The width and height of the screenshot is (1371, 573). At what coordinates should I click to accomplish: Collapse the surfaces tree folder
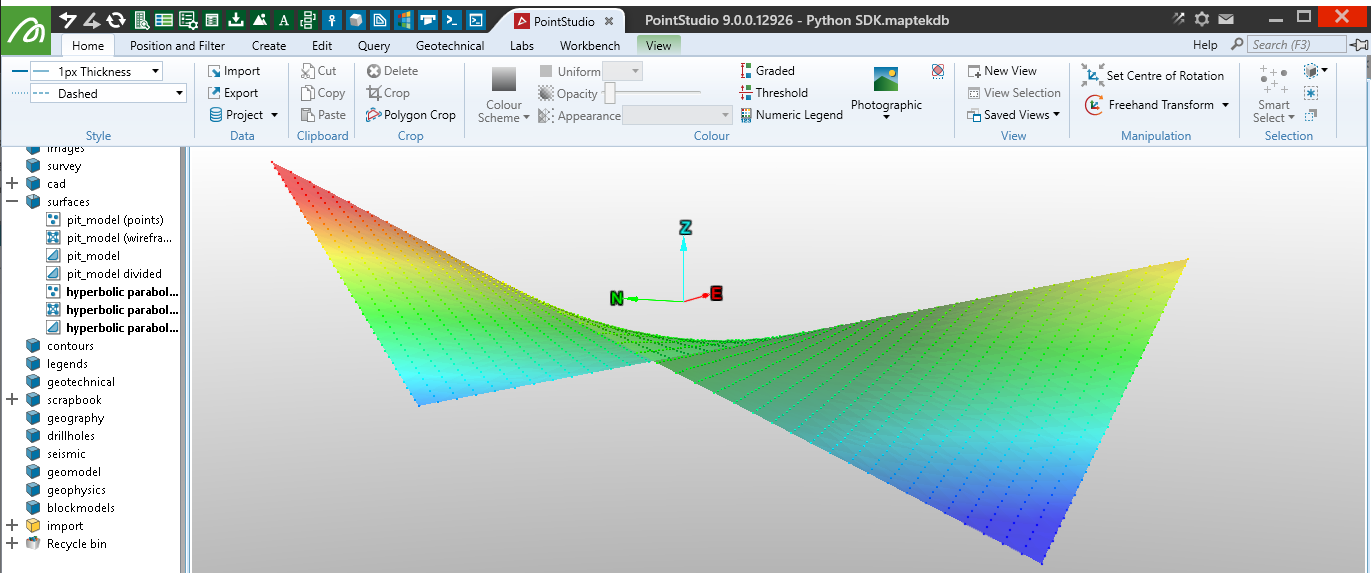12,202
